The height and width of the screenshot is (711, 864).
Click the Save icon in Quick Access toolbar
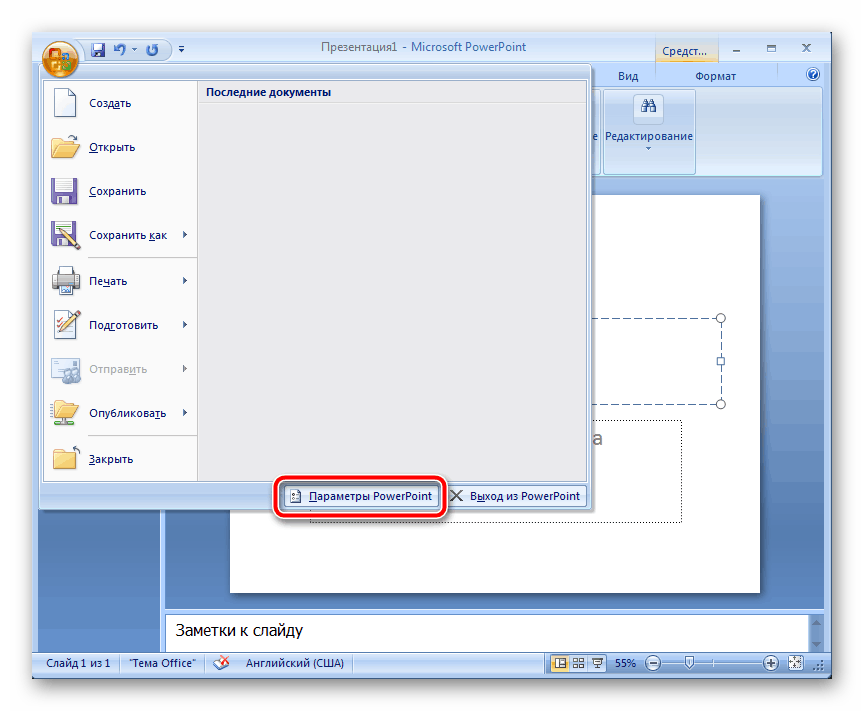(99, 49)
